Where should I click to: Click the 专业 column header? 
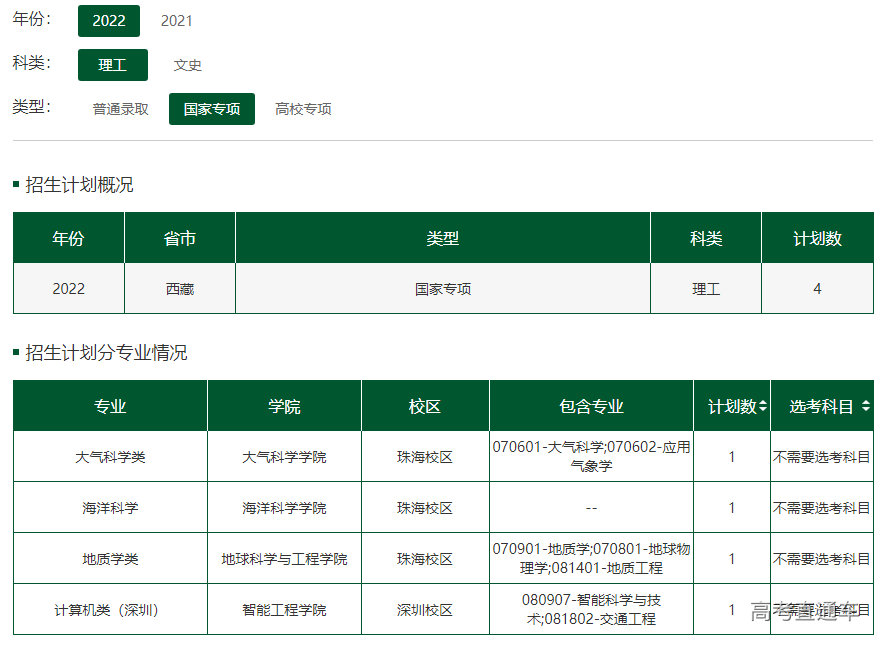point(110,407)
